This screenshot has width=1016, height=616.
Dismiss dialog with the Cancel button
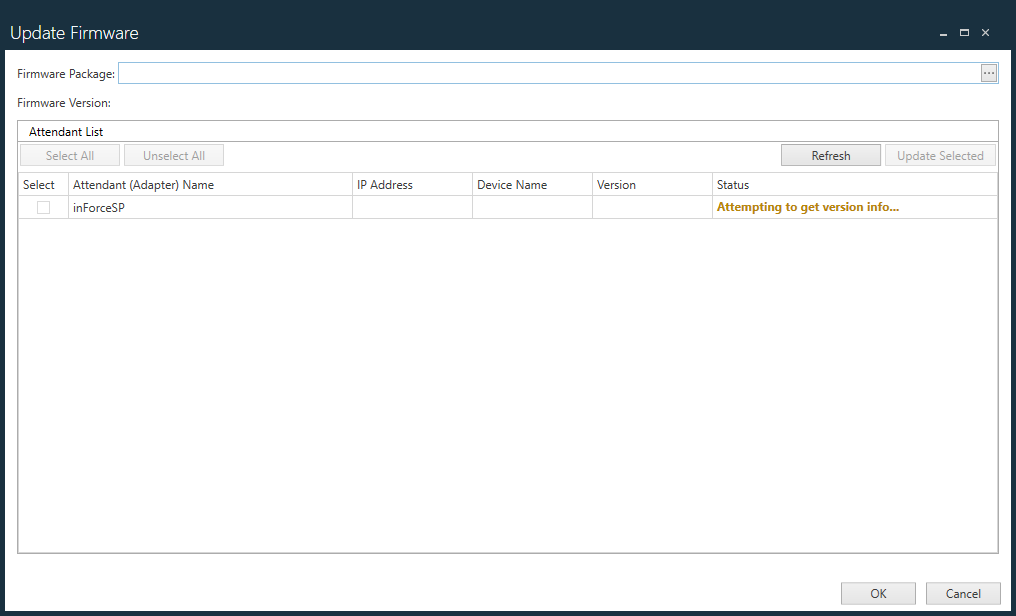point(962,593)
